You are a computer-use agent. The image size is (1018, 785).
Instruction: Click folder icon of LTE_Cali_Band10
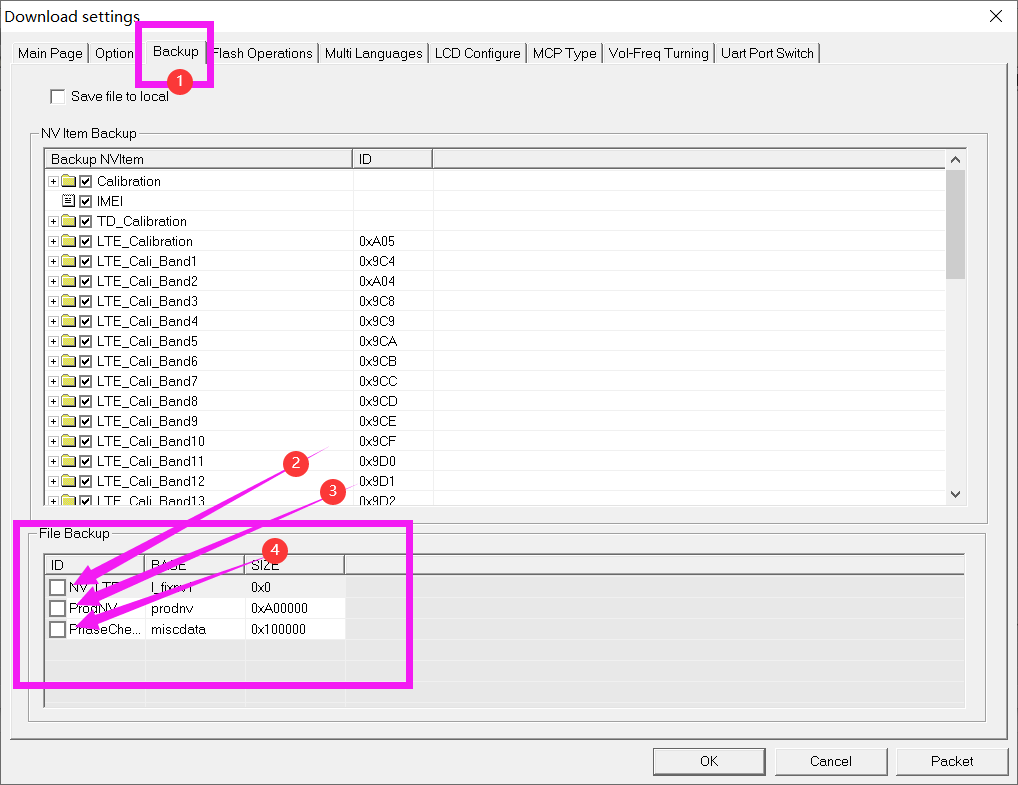[x=68, y=441]
